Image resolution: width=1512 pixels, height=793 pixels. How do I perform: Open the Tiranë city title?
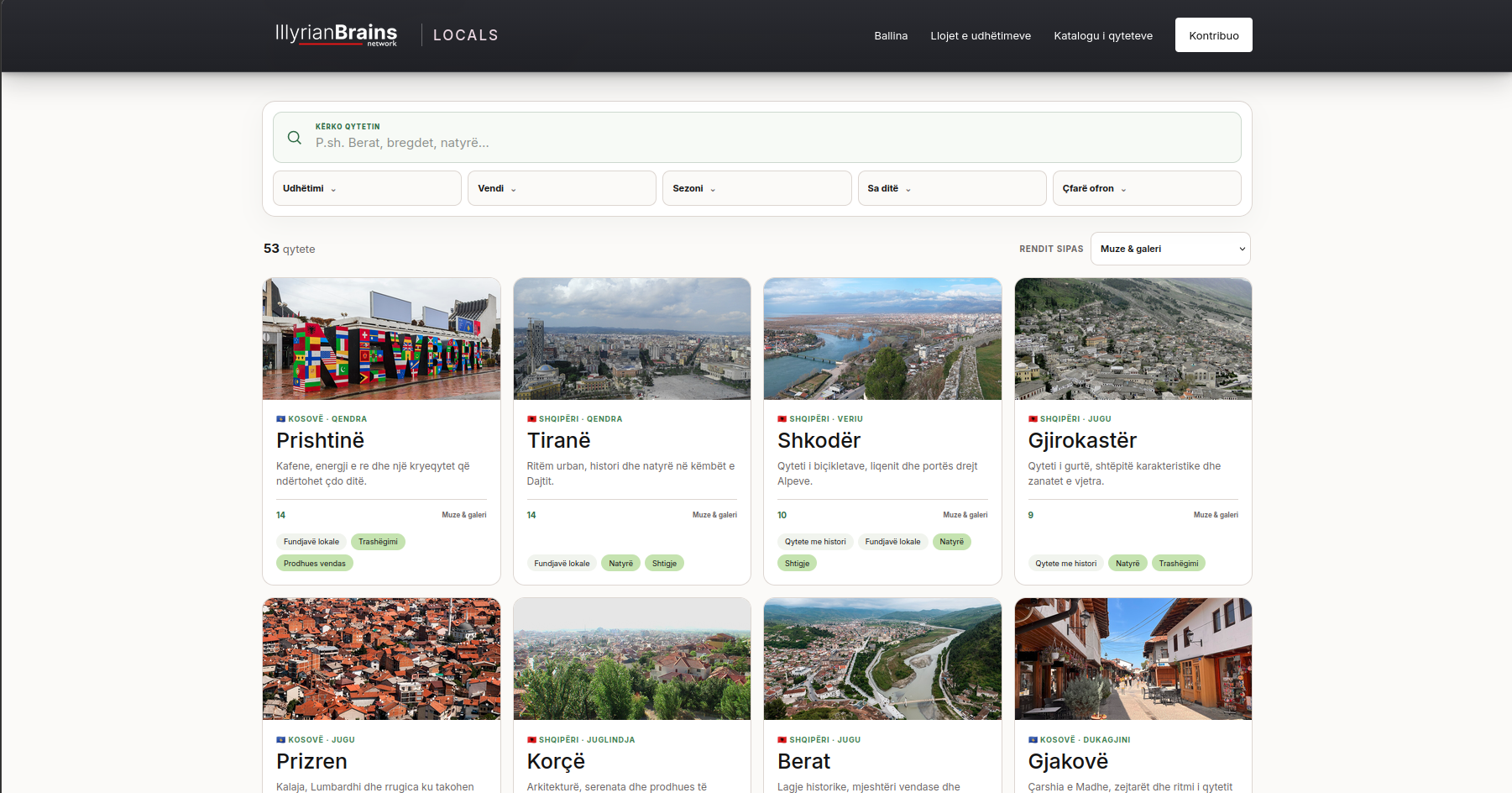[x=558, y=440]
